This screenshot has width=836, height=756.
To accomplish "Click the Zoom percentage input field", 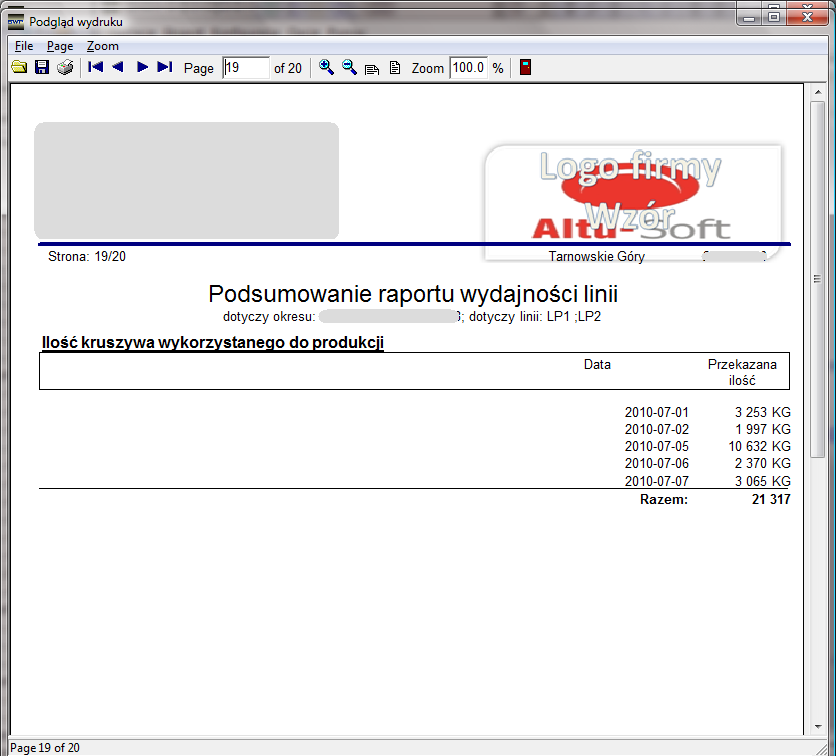I will pos(467,68).
